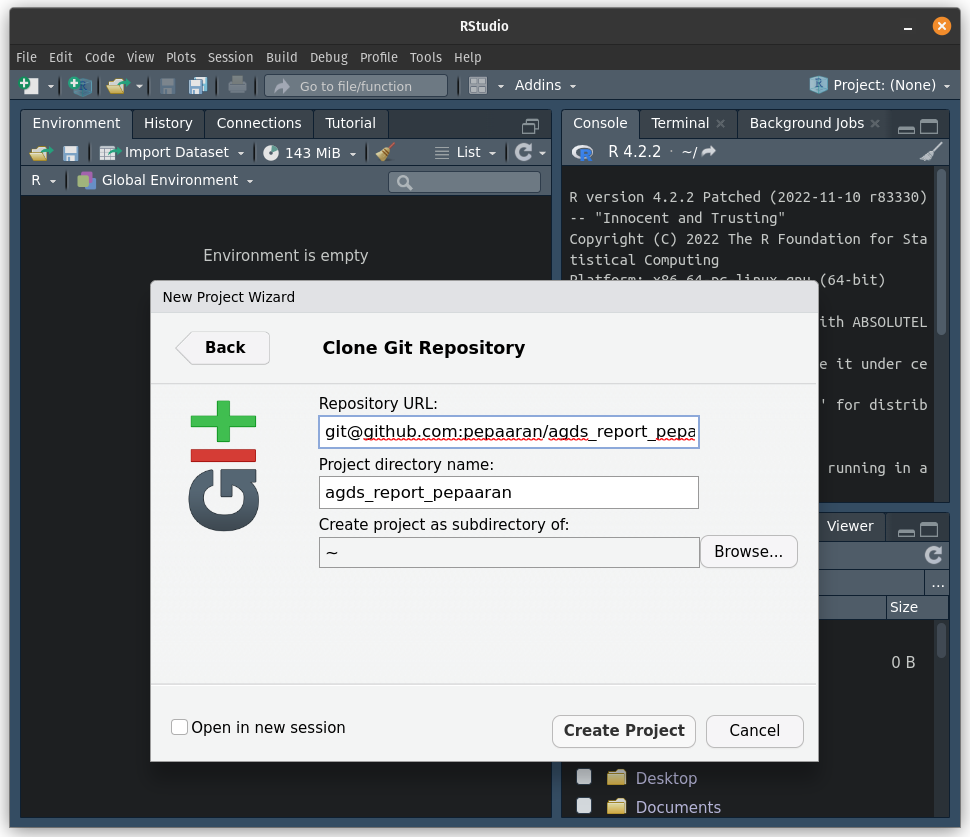Image resolution: width=970 pixels, height=837 pixels.
Task: Go Back in the New Project Wizard
Action: (x=222, y=347)
